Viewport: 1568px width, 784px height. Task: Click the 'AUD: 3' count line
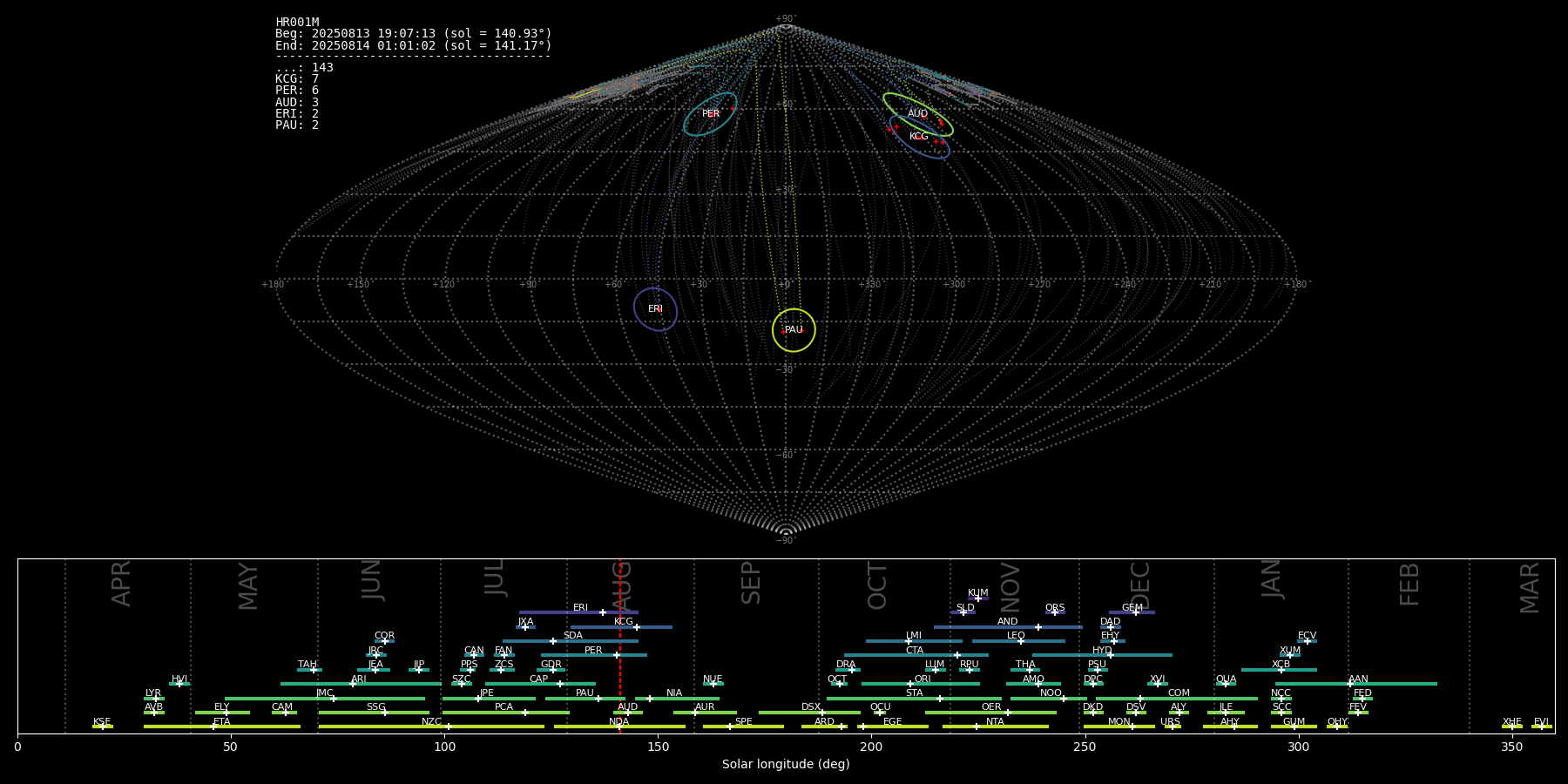[x=297, y=103]
